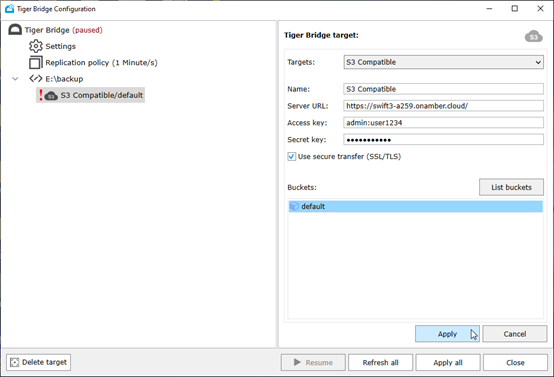Minimize the Tiger Bridge Configuration window

click(489, 8)
